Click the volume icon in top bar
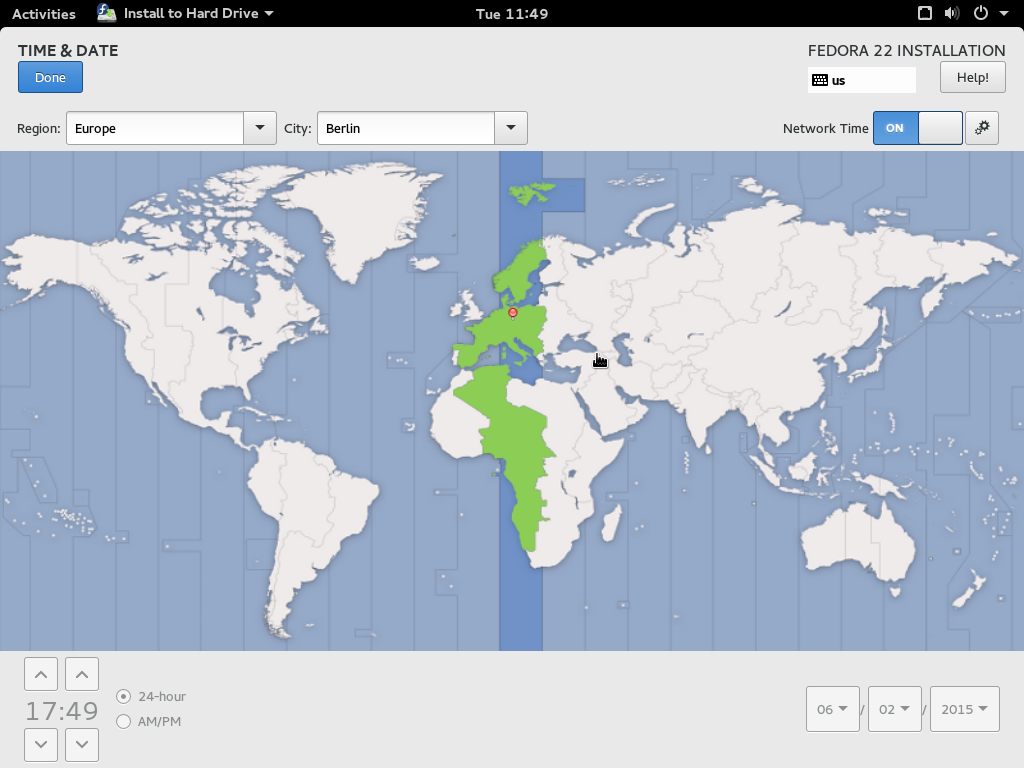 (951, 14)
